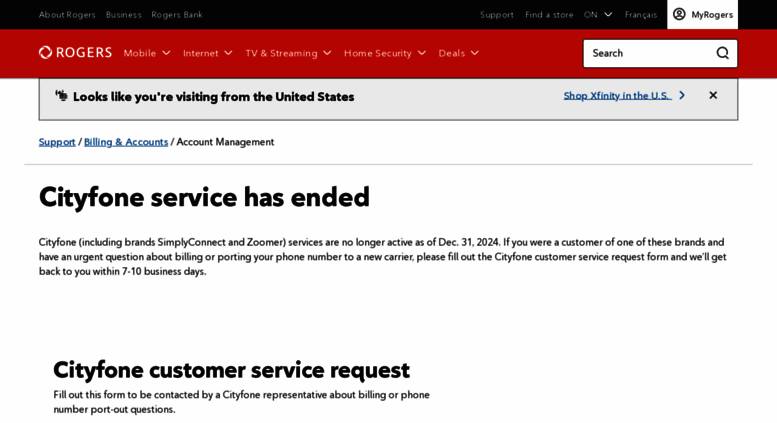Open the Find a store page
This screenshot has width=777, height=423.
(x=549, y=14)
